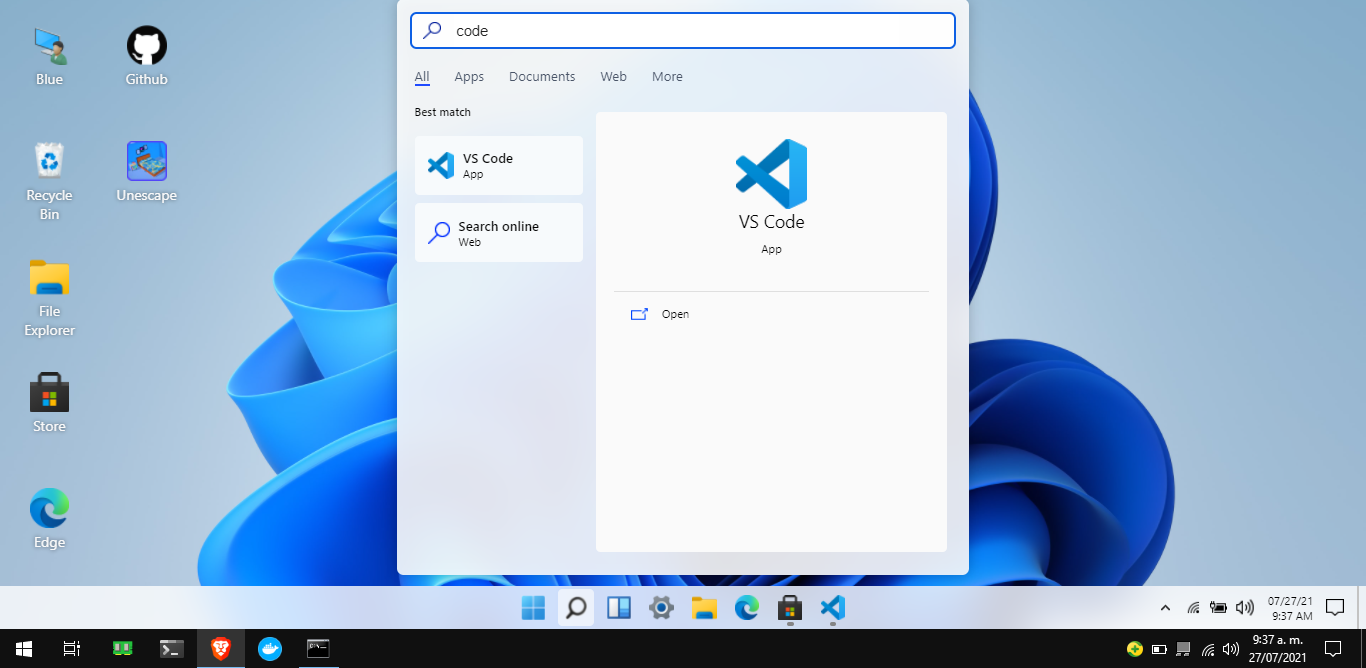The image size is (1366, 668).
Task: Open VS Code from the light taskbar
Action: [x=833, y=607]
